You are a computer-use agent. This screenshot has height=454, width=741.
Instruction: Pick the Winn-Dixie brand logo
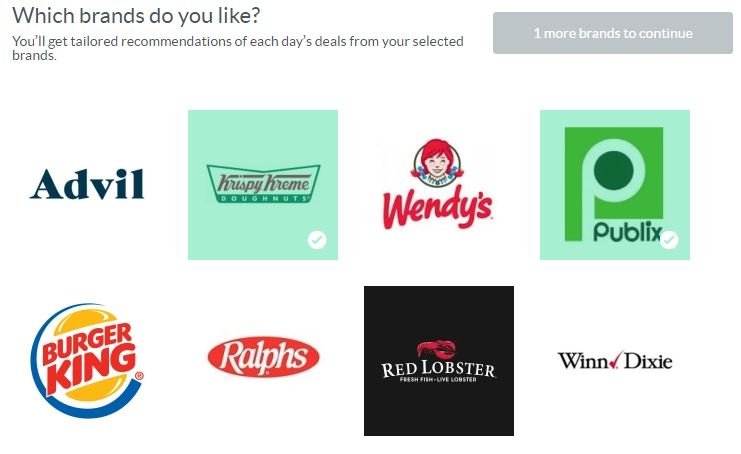tap(615, 361)
